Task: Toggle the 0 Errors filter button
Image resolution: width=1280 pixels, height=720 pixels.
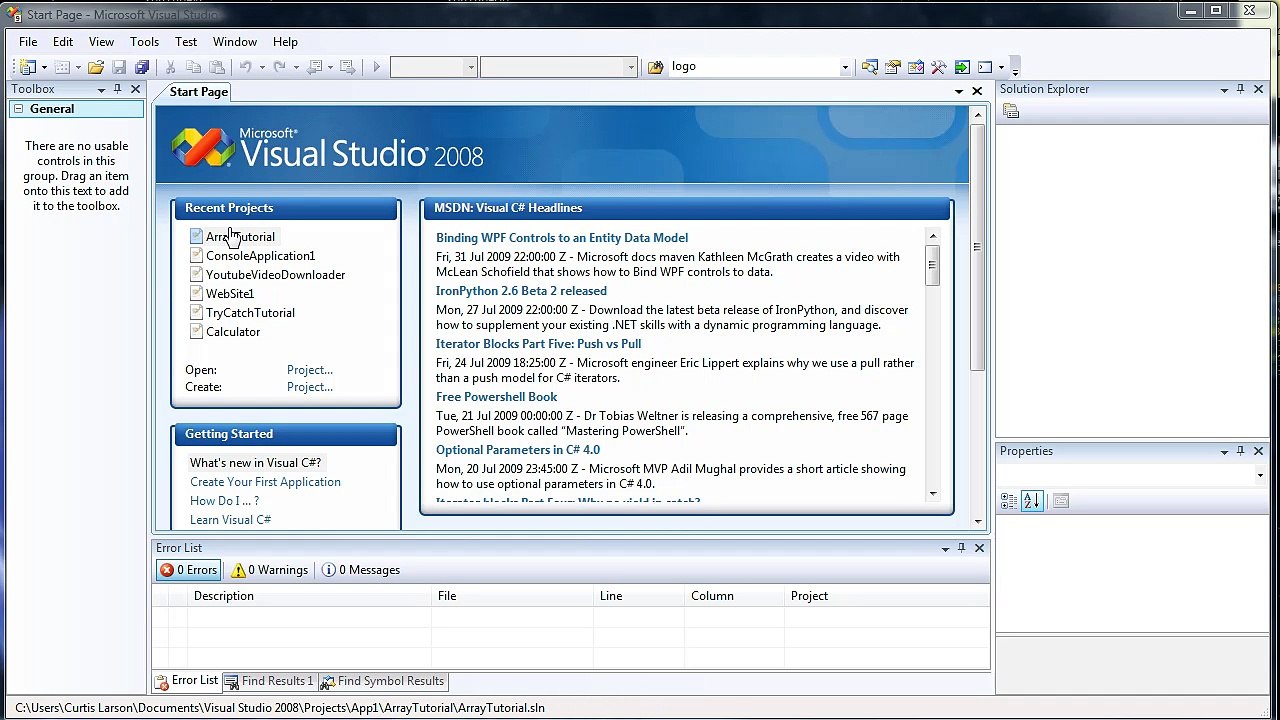Action: coord(189,570)
